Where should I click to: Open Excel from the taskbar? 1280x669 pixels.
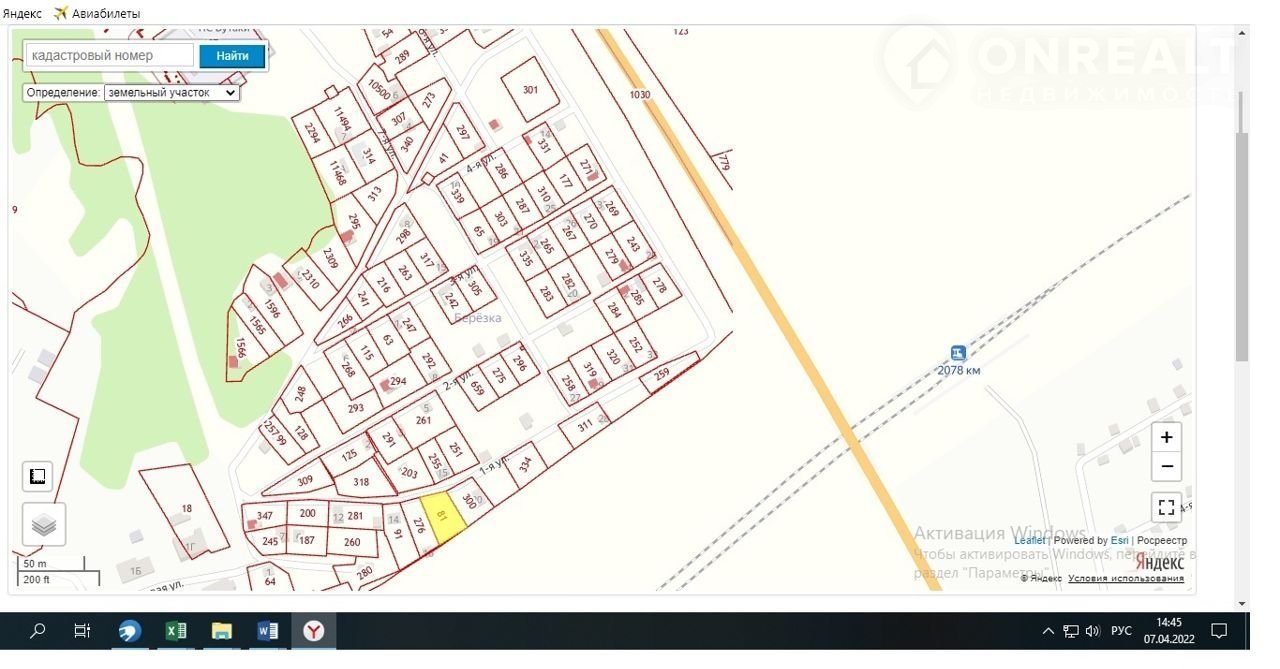175,631
